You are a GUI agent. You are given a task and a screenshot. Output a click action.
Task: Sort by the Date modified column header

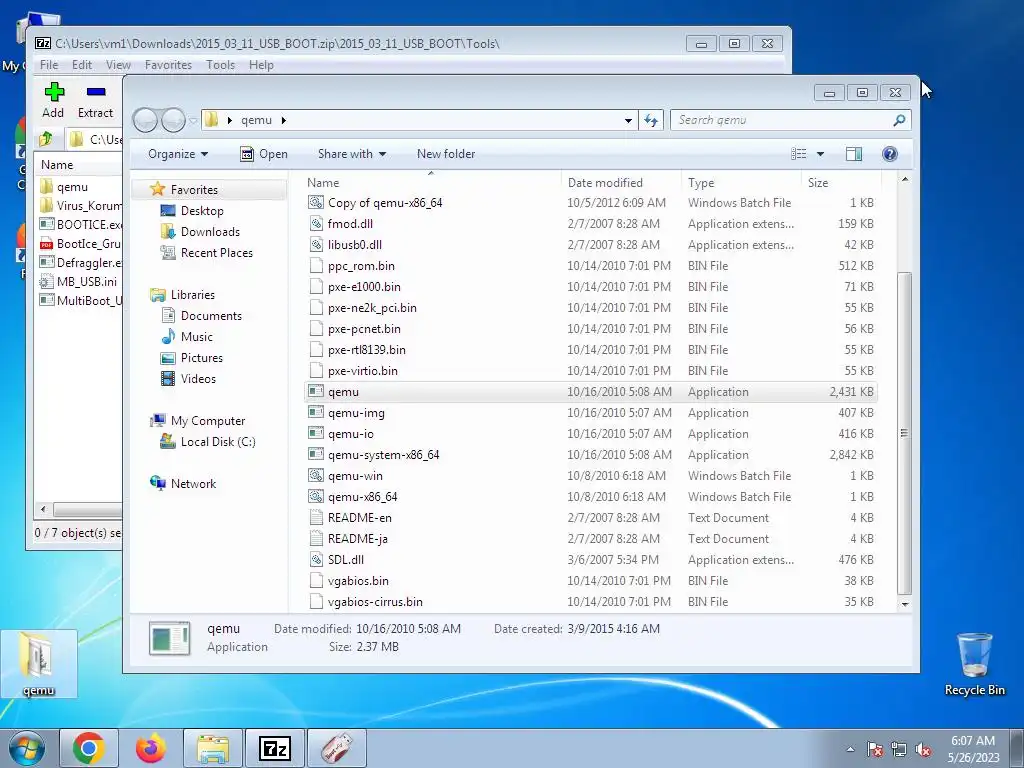620,183
